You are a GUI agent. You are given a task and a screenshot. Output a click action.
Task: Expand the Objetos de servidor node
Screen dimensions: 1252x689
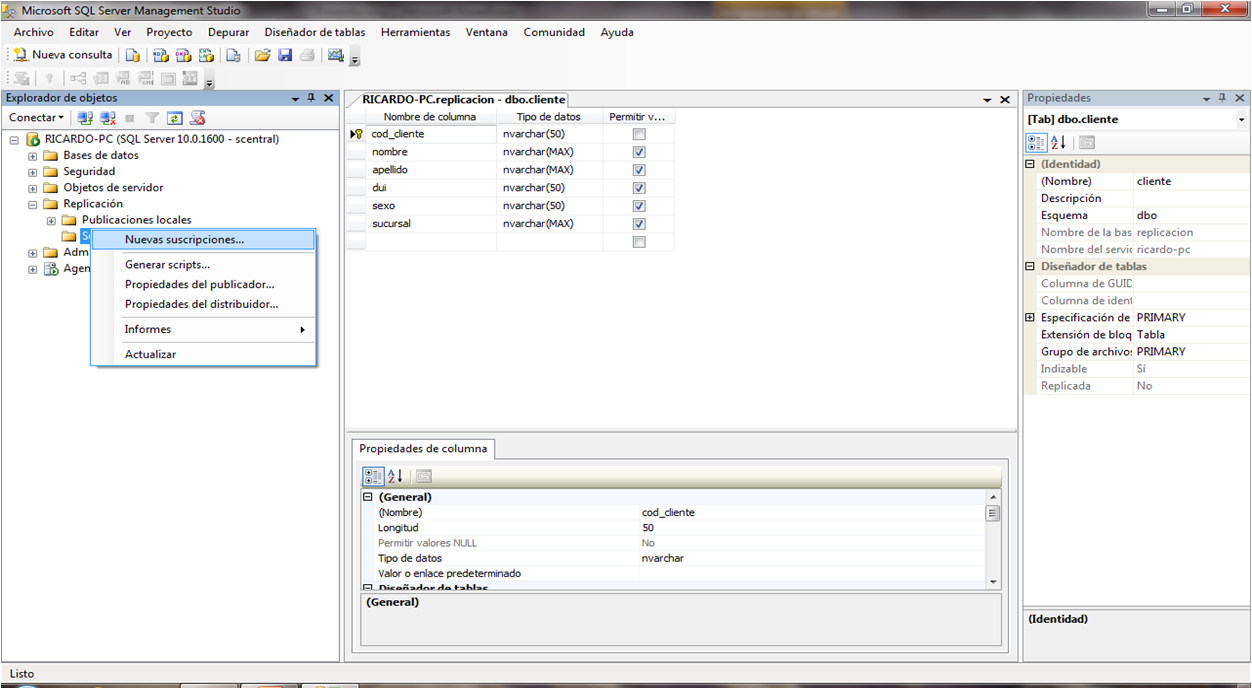click(33, 188)
